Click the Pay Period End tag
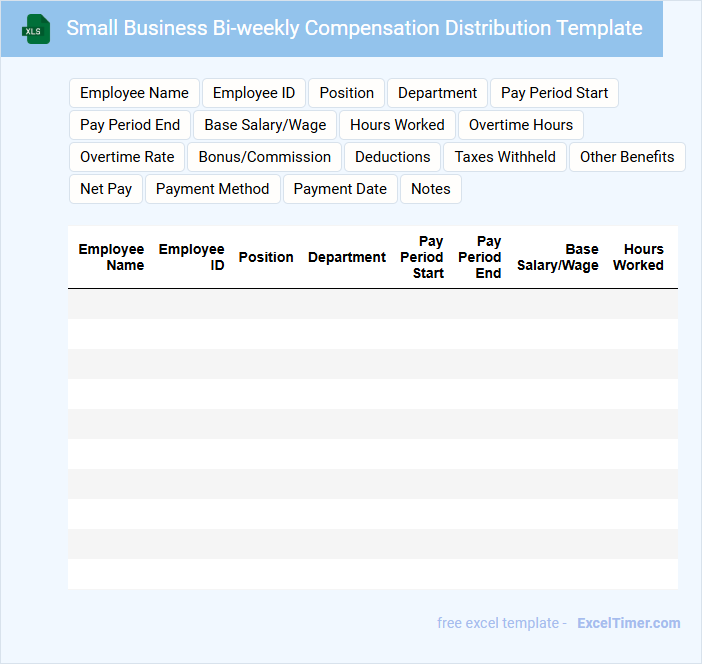Screen dimensions: 702x664 (x=130, y=125)
